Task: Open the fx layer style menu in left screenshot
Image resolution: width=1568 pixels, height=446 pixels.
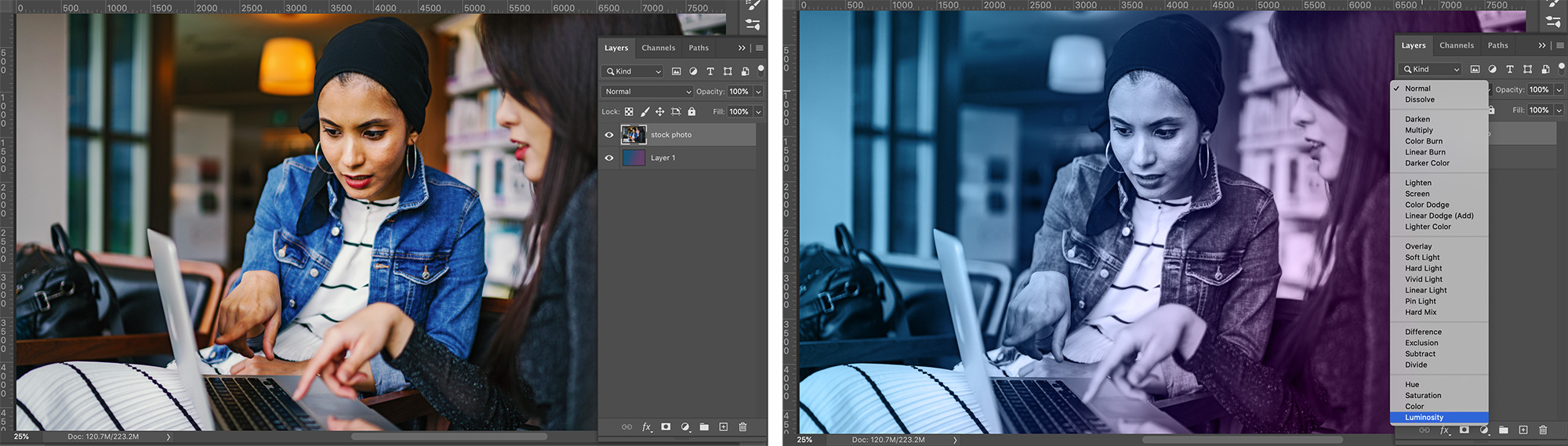Action: coord(647,427)
